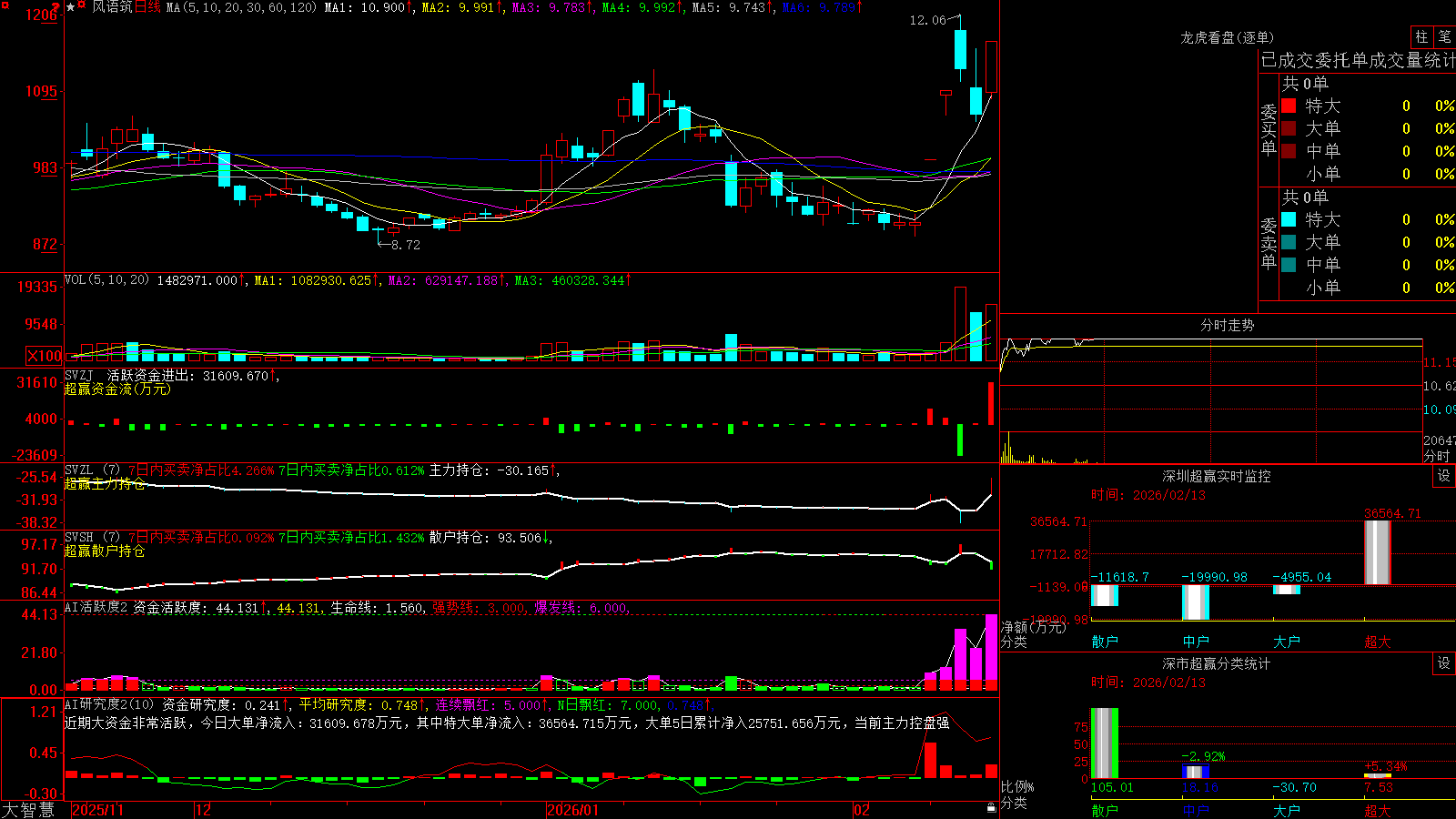Click the 深圳超赢实时监控 panel title
Image resolution: width=1456 pixels, height=819 pixels.
(x=1217, y=476)
